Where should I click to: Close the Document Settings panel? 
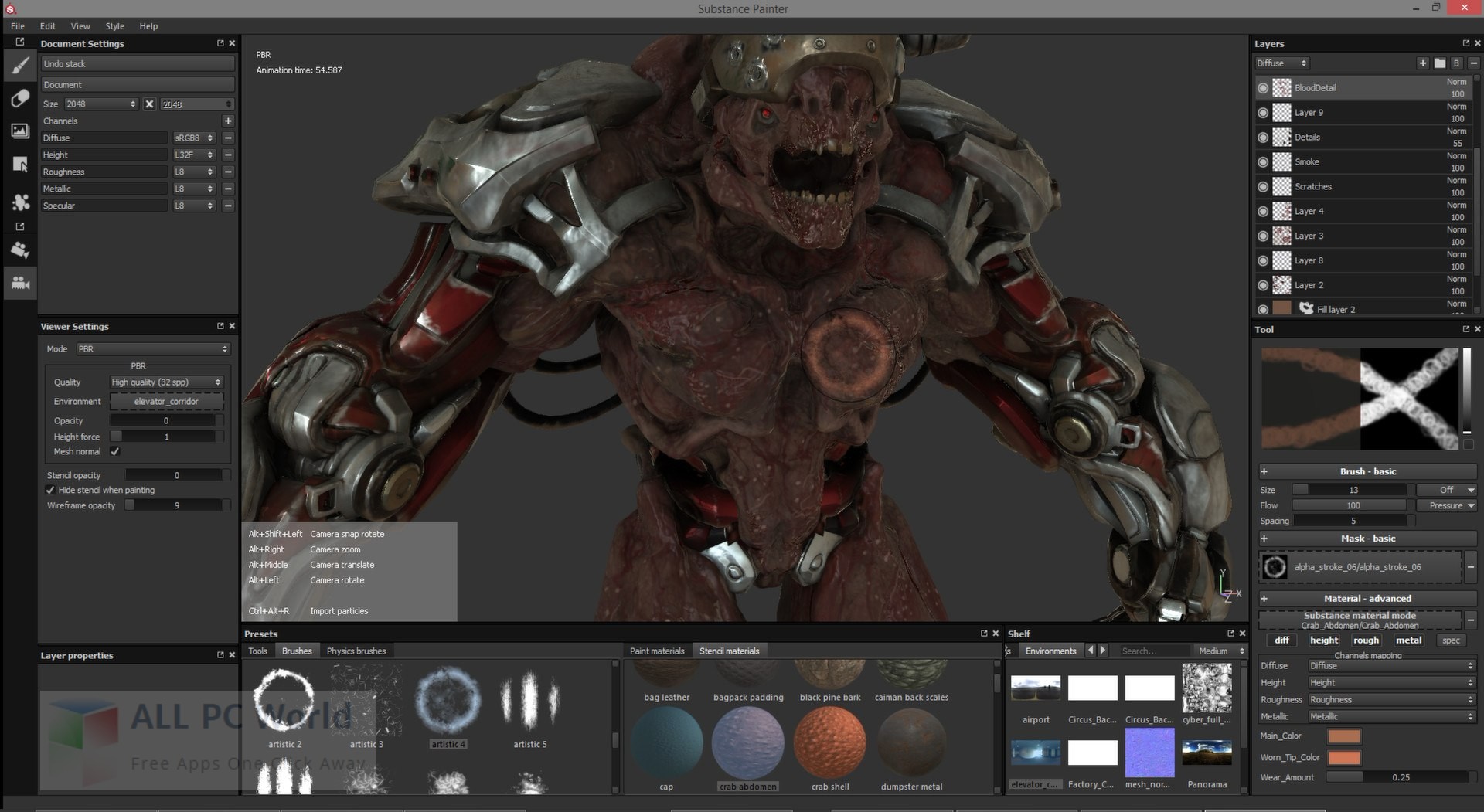232,44
